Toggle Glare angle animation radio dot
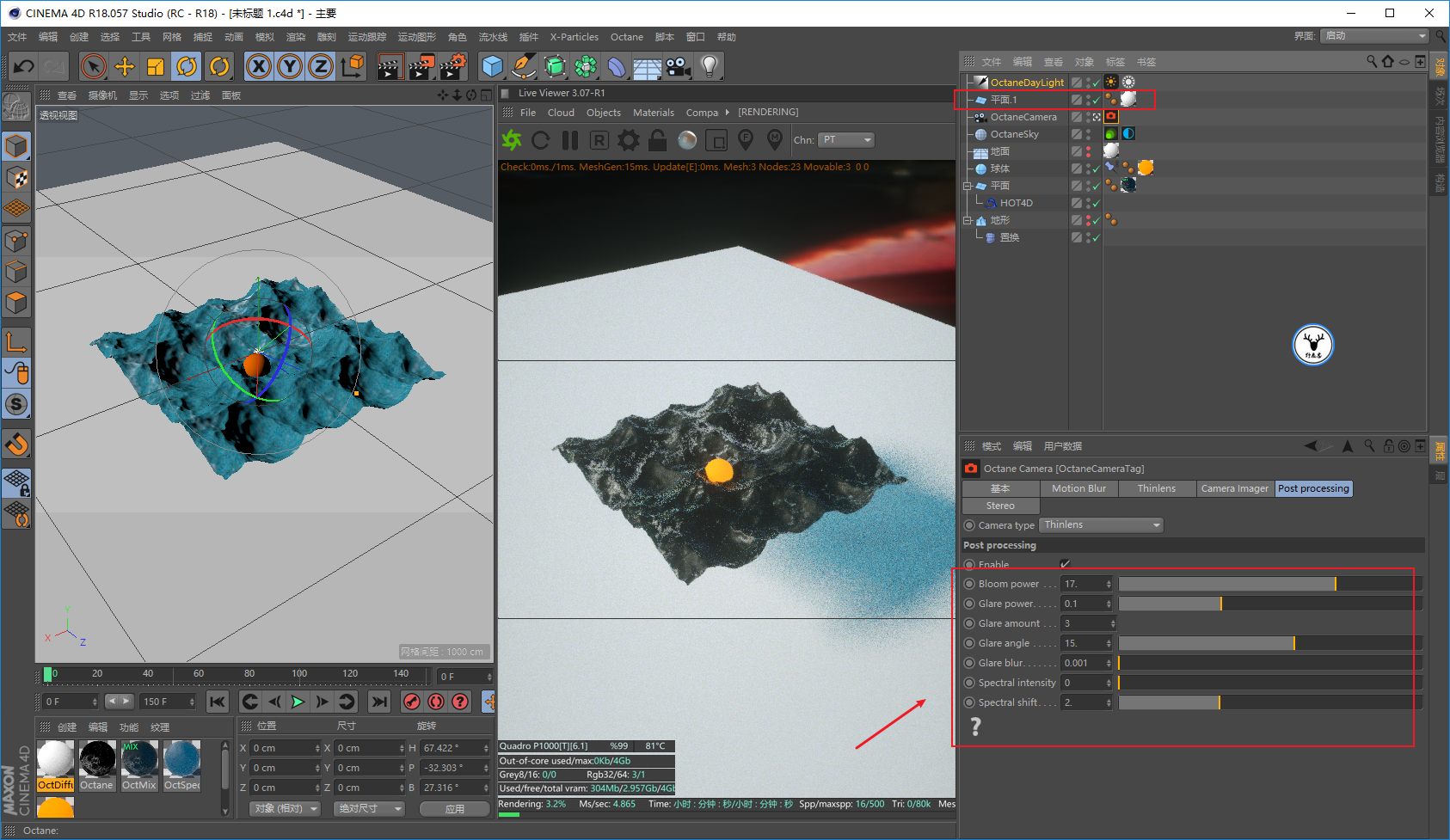This screenshot has height=840, width=1450. click(969, 643)
